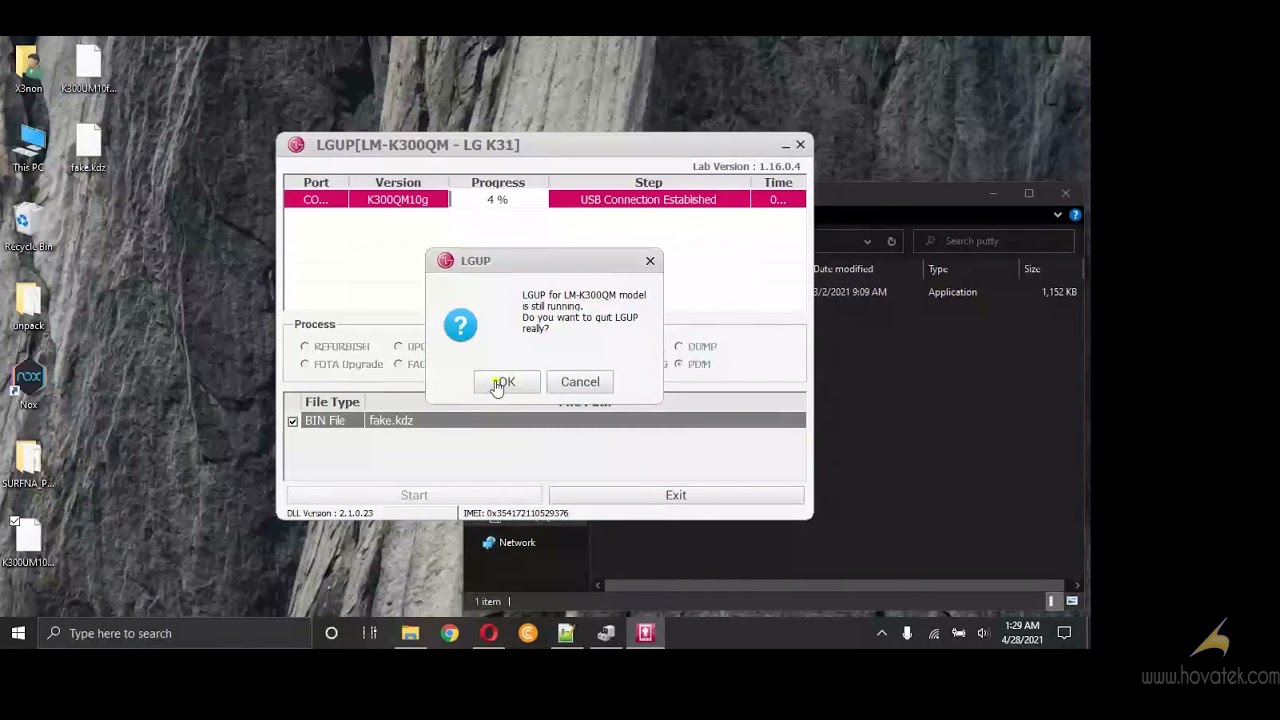The width and height of the screenshot is (1280, 720).
Task: Select the K300UM10f file beside X3non
Action: [x=88, y=68]
